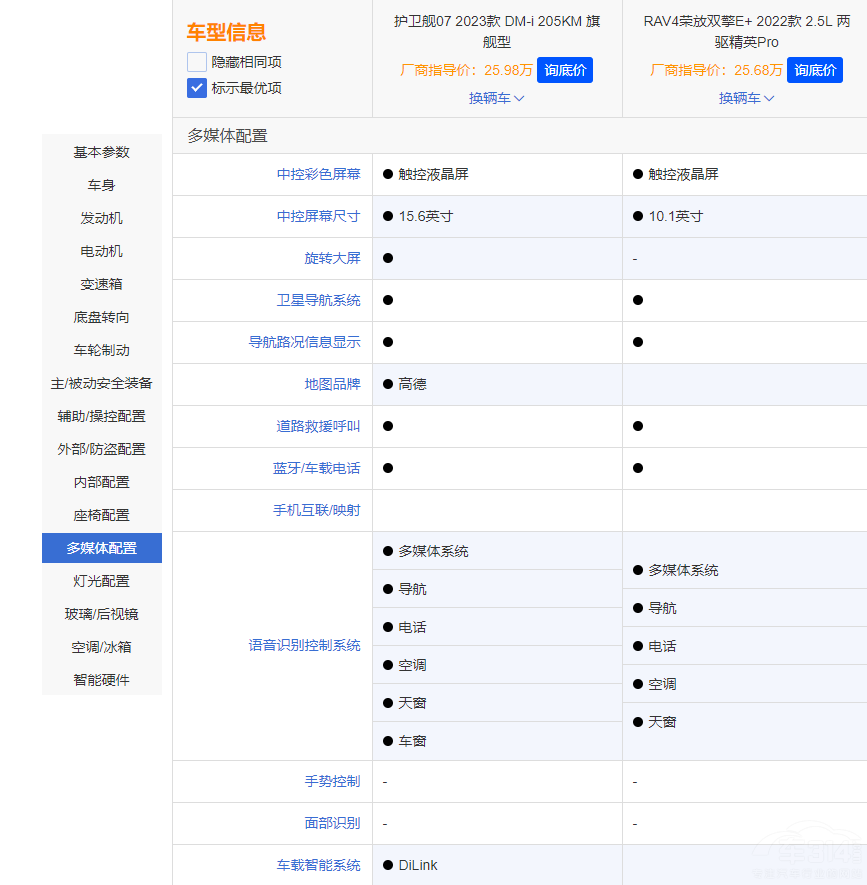Enable the 隐藏相同项 checkbox

[196, 61]
